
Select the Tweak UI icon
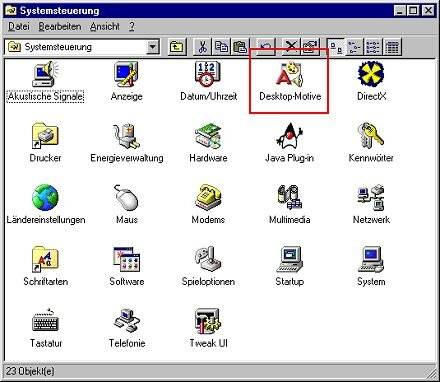208,321
